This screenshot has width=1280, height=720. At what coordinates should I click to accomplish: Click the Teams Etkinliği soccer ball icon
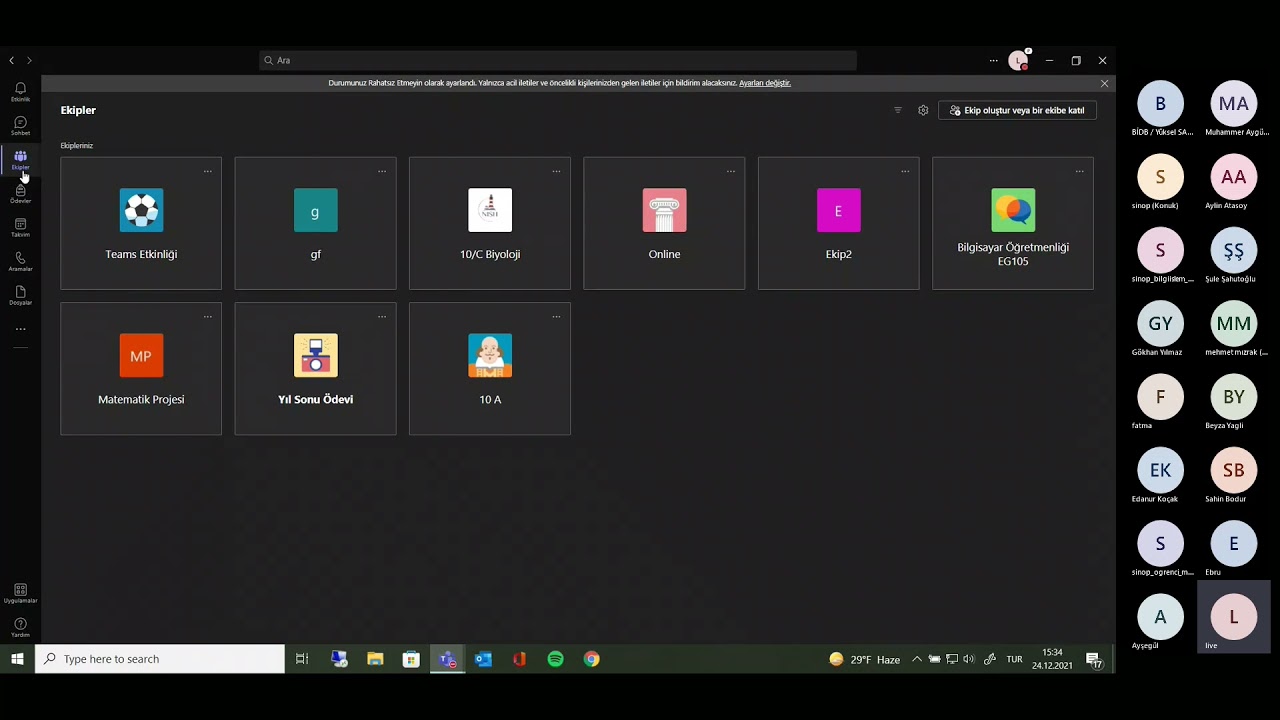(x=141, y=210)
